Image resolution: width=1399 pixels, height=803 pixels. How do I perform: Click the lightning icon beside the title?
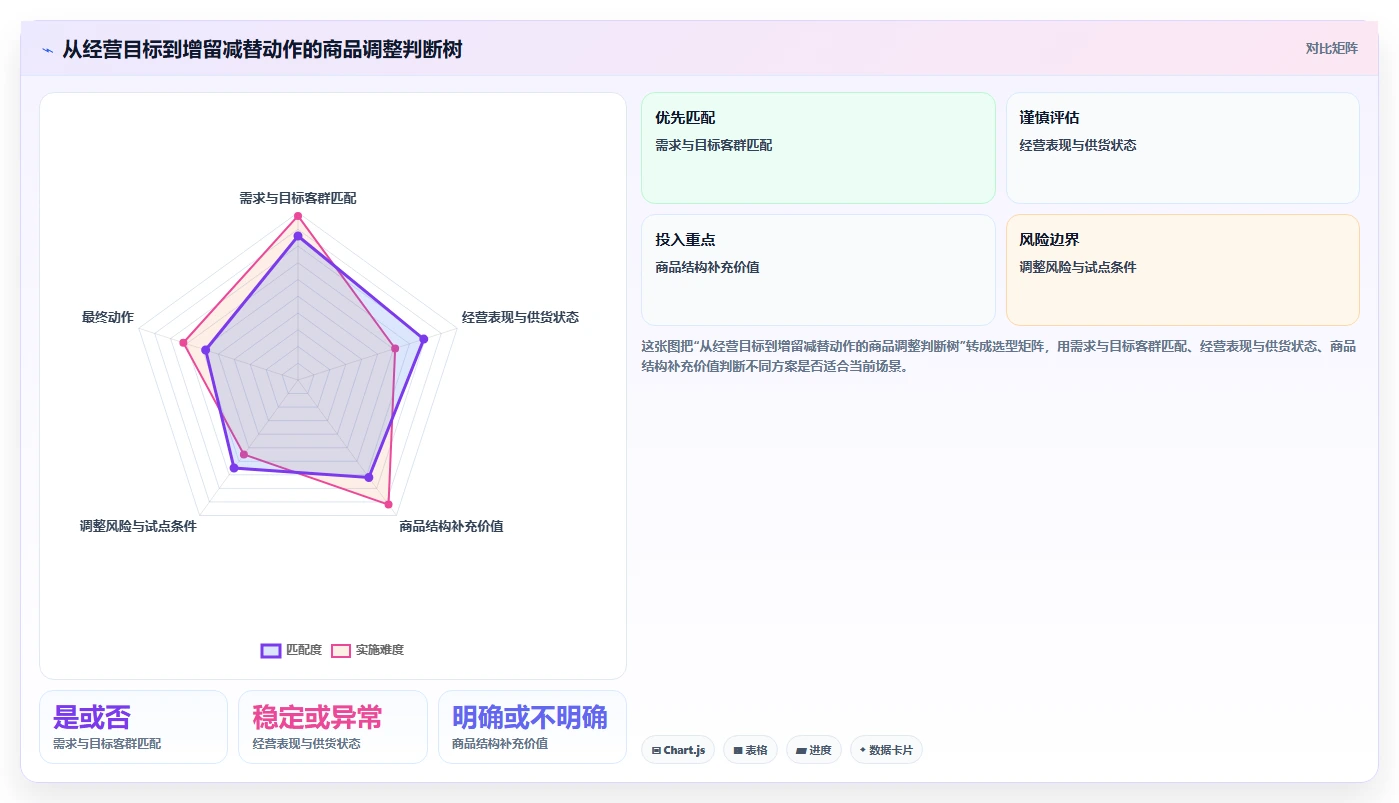click(47, 50)
